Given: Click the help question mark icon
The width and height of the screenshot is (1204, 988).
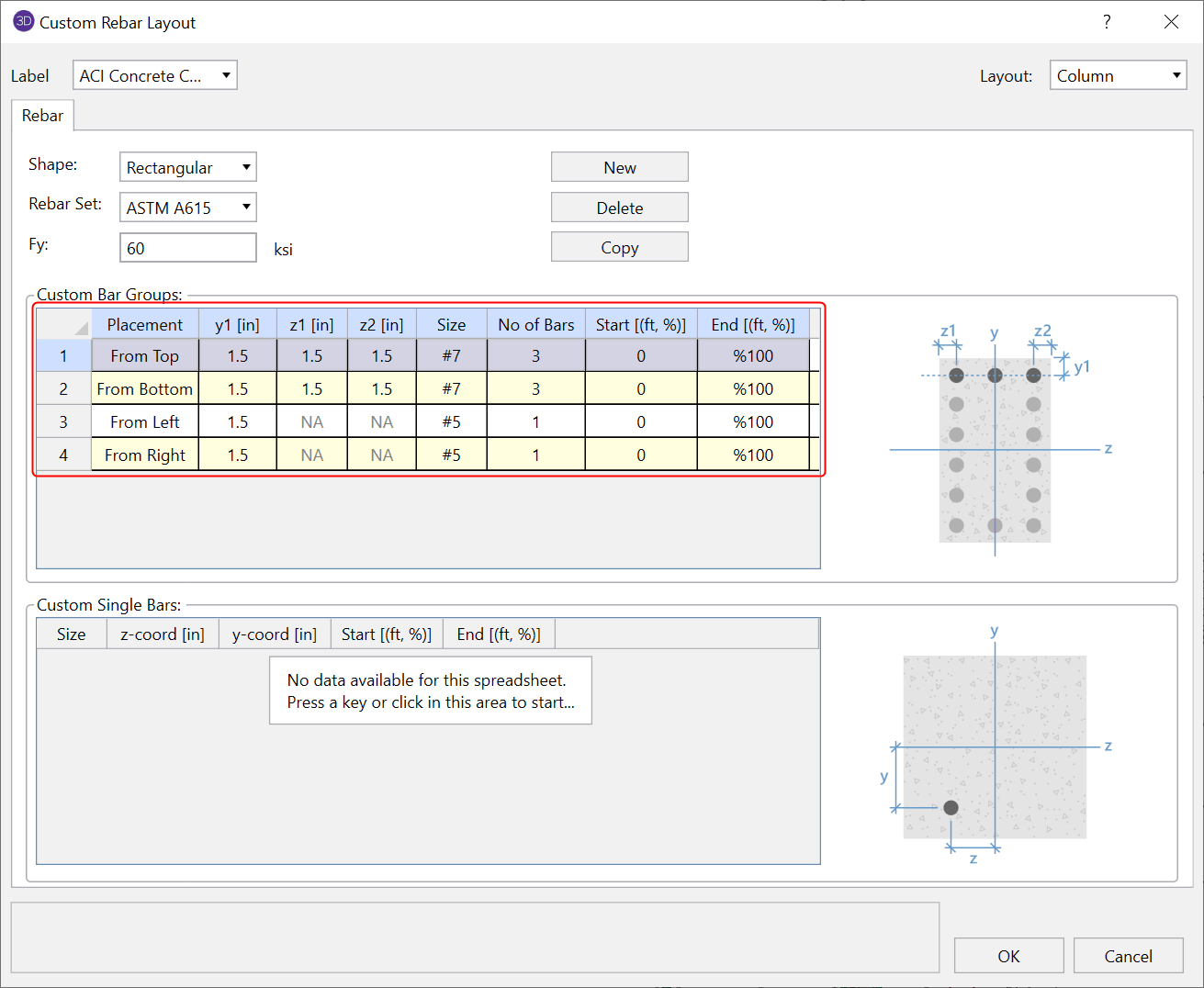Looking at the screenshot, I should [x=1107, y=22].
